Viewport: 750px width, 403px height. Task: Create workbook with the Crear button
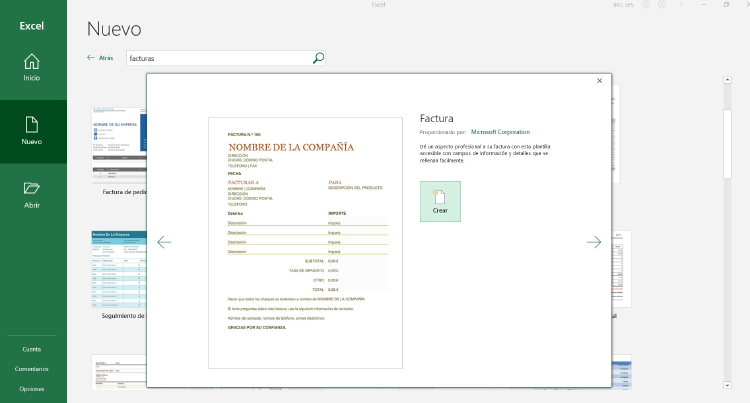(x=440, y=201)
